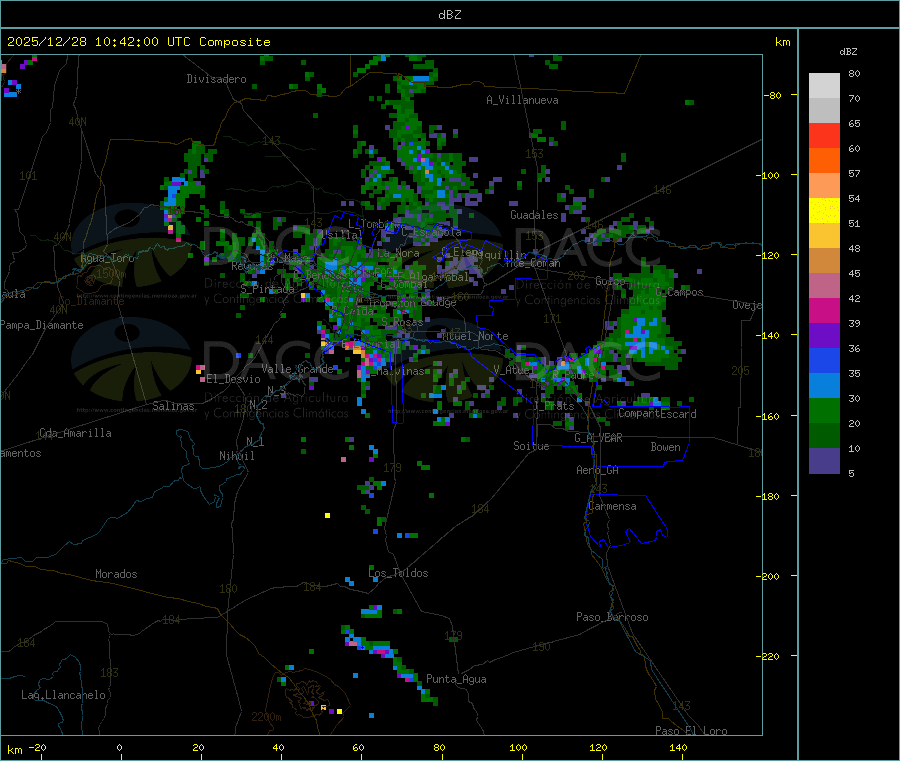Click the A_Villanueva map label

click(522, 100)
